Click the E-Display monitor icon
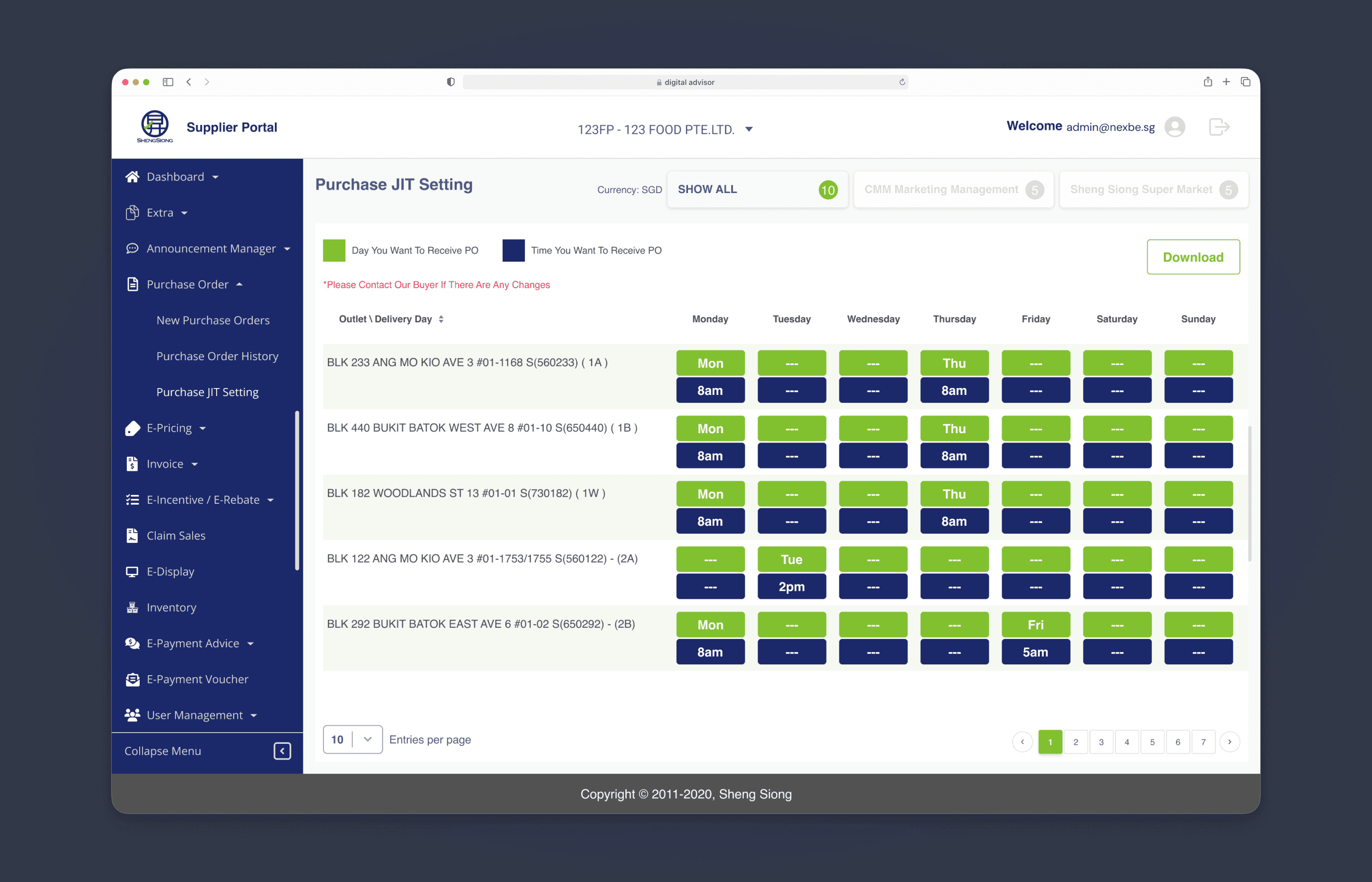This screenshot has height=882, width=1372. (x=132, y=571)
